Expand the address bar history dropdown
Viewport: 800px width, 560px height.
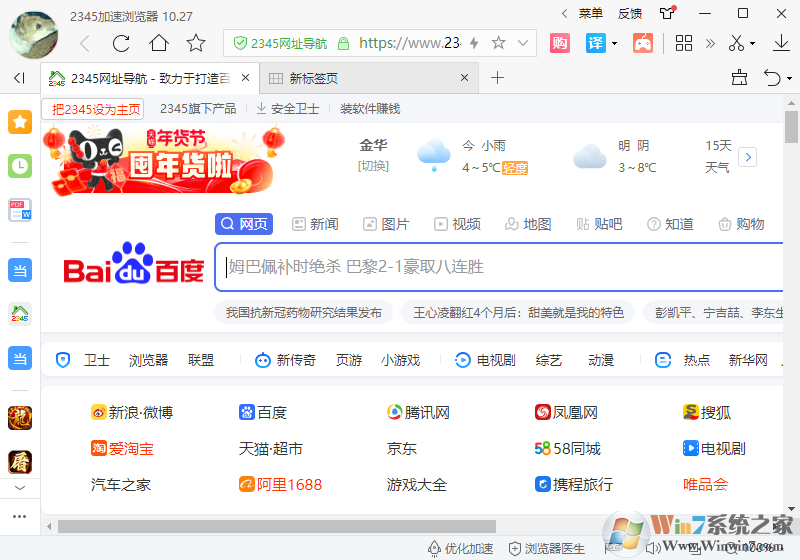pos(523,43)
